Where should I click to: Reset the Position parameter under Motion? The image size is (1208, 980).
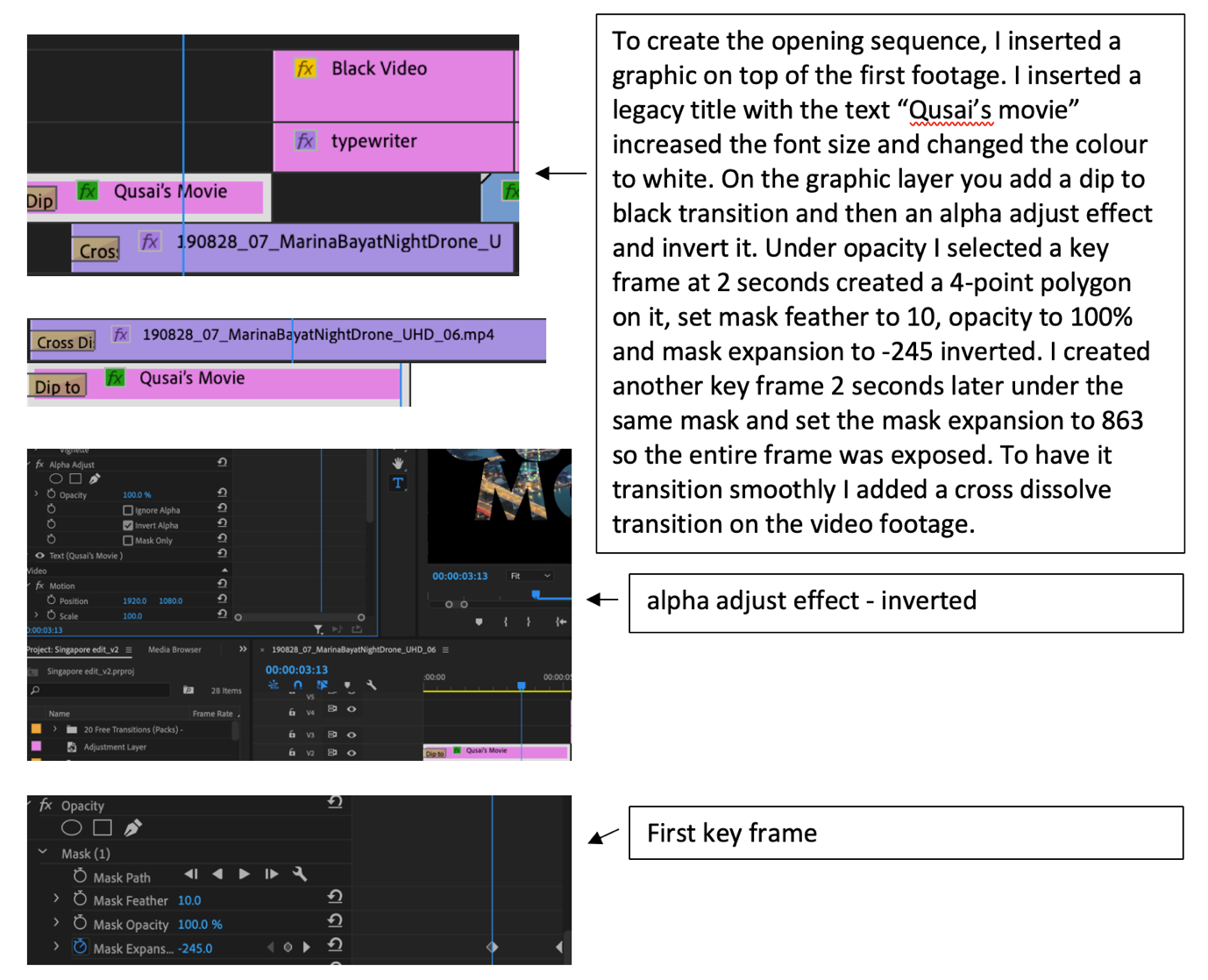(222, 600)
